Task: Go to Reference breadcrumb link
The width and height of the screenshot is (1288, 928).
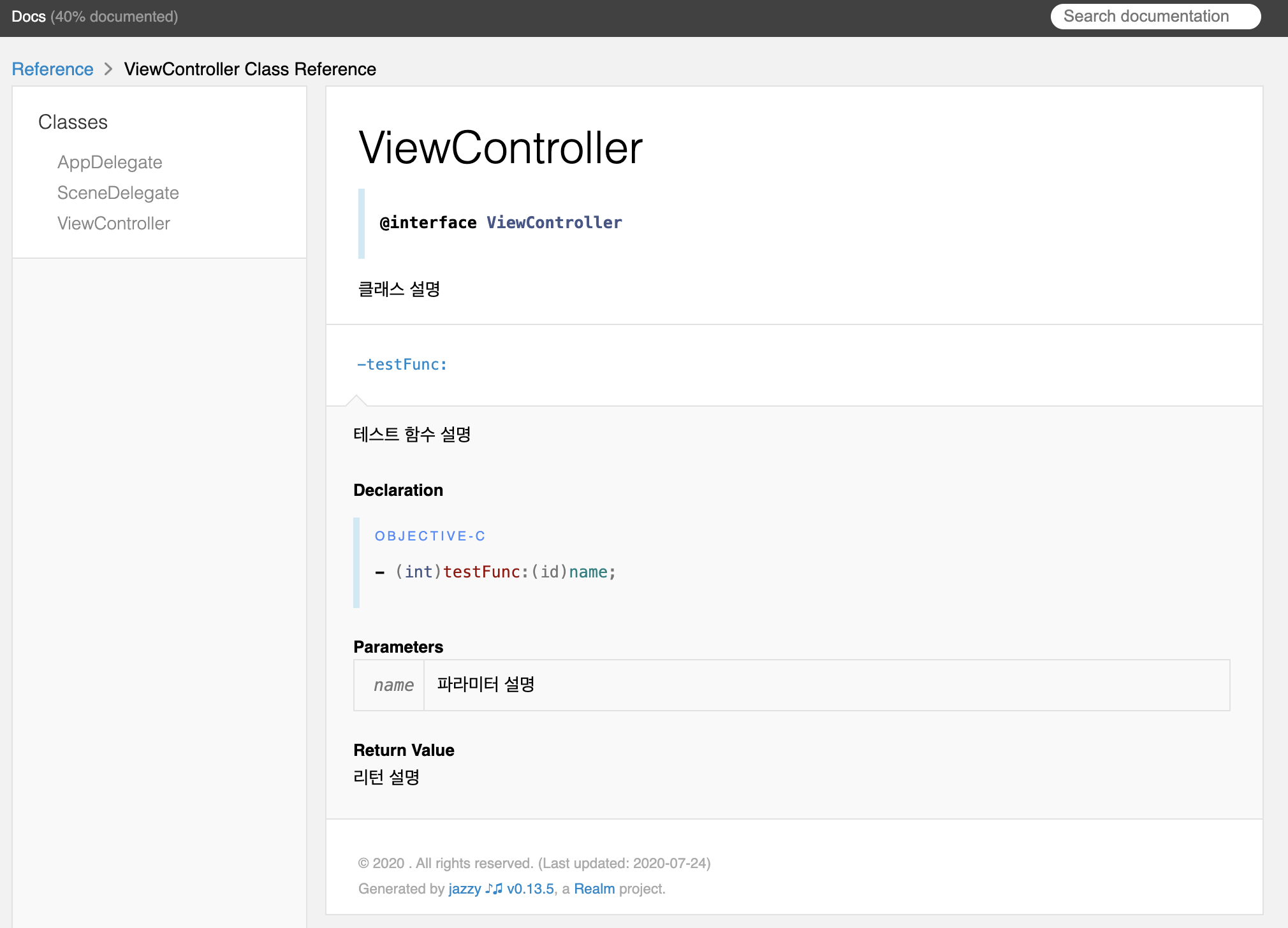Action: click(52, 69)
